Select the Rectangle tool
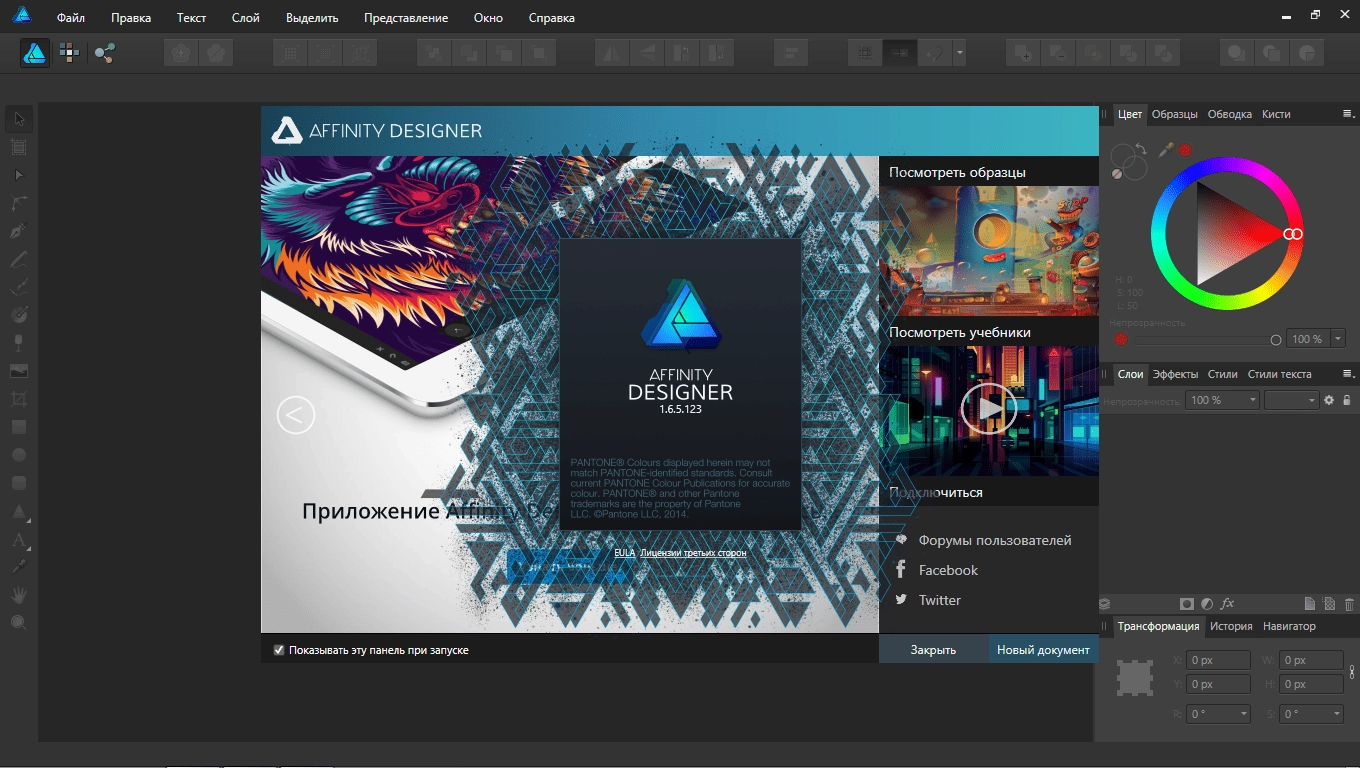Screen dimensions: 1360x768 tap(18, 426)
